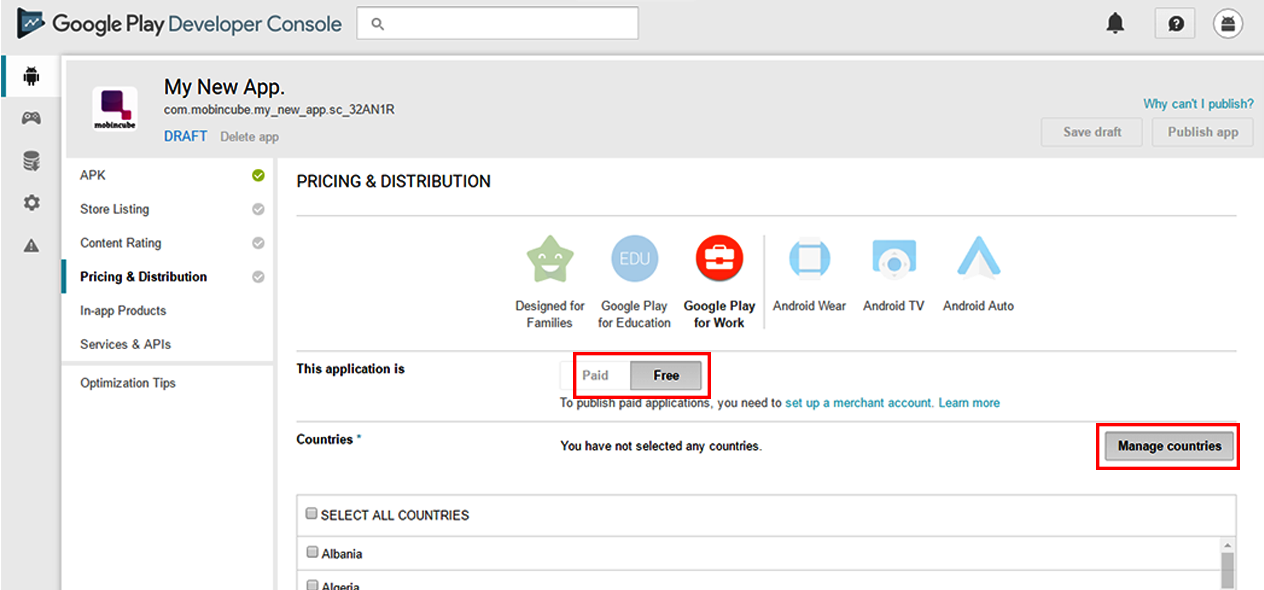Click the mobincube app icon thumbnail
The width and height of the screenshot is (1264, 590).
point(115,110)
